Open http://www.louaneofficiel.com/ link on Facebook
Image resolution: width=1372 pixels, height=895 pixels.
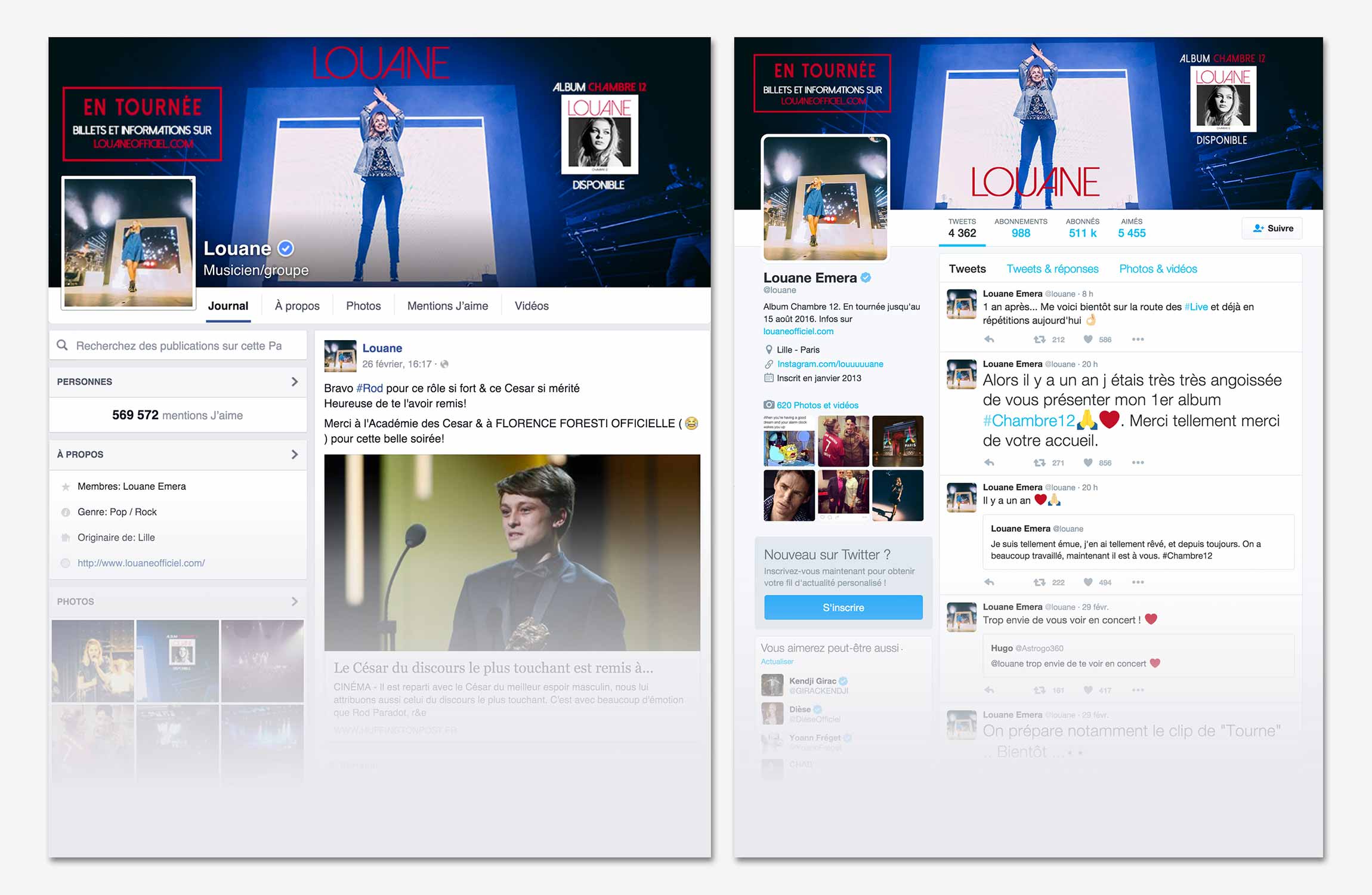click(x=141, y=563)
